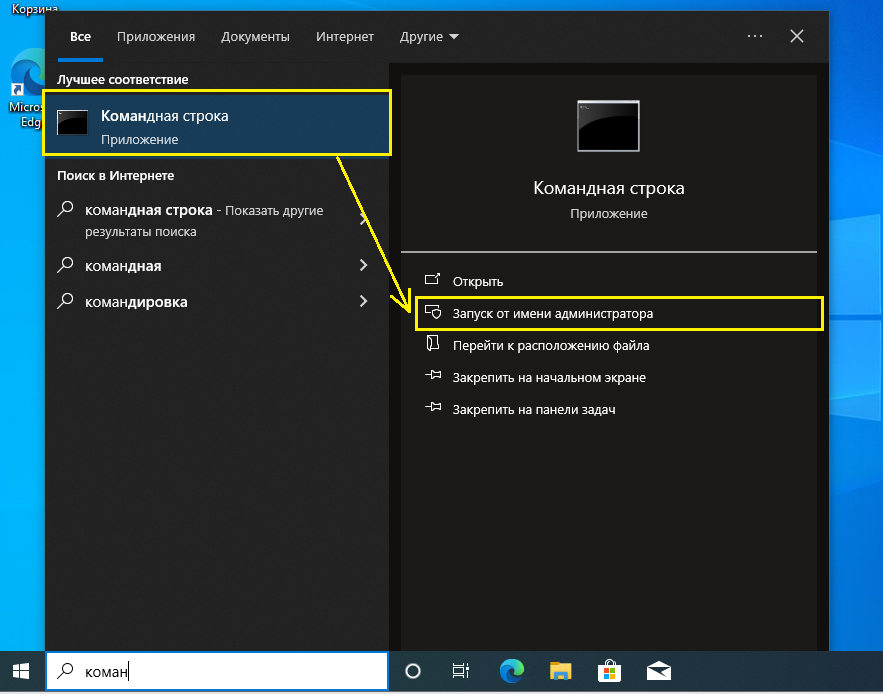The height and width of the screenshot is (694, 883).
Task: Expand the Другие dropdown
Action: click(x=429, y=37)
